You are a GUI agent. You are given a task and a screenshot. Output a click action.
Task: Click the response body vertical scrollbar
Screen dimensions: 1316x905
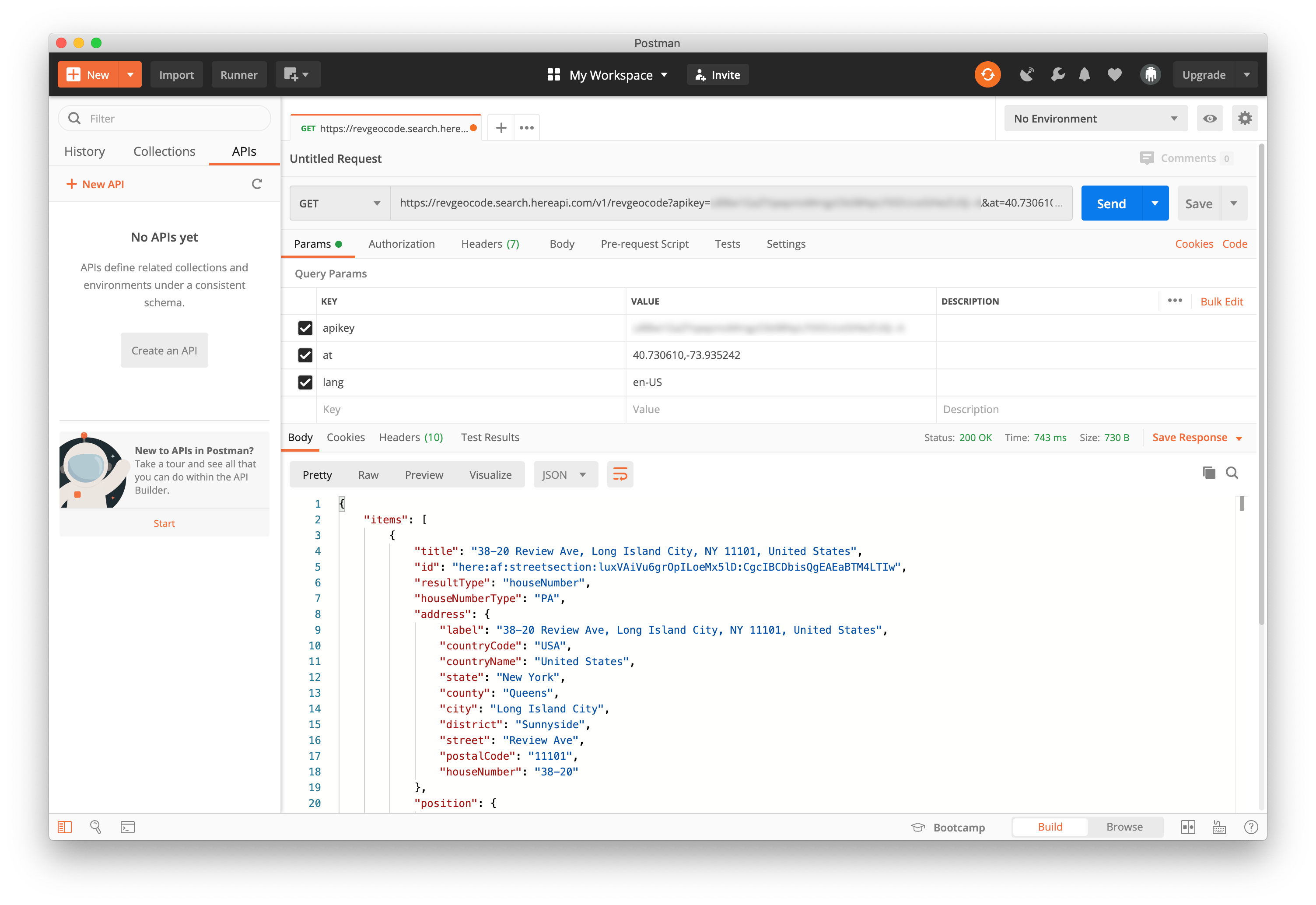coord(1241,504)
